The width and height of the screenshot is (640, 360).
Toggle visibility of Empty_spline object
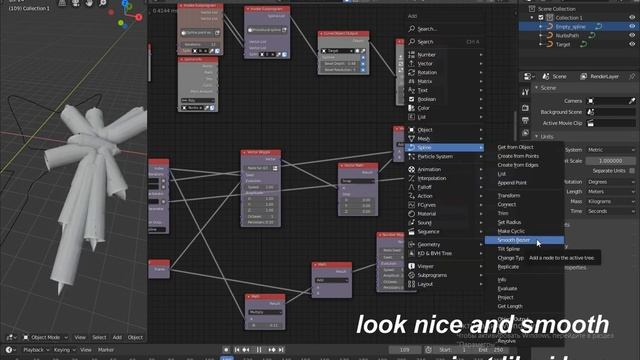click(632, 27)
